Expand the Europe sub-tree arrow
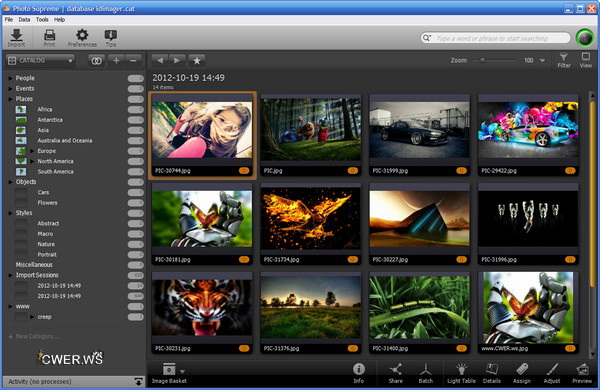Screen dimensions: 600x390 [x=33, y=151]
